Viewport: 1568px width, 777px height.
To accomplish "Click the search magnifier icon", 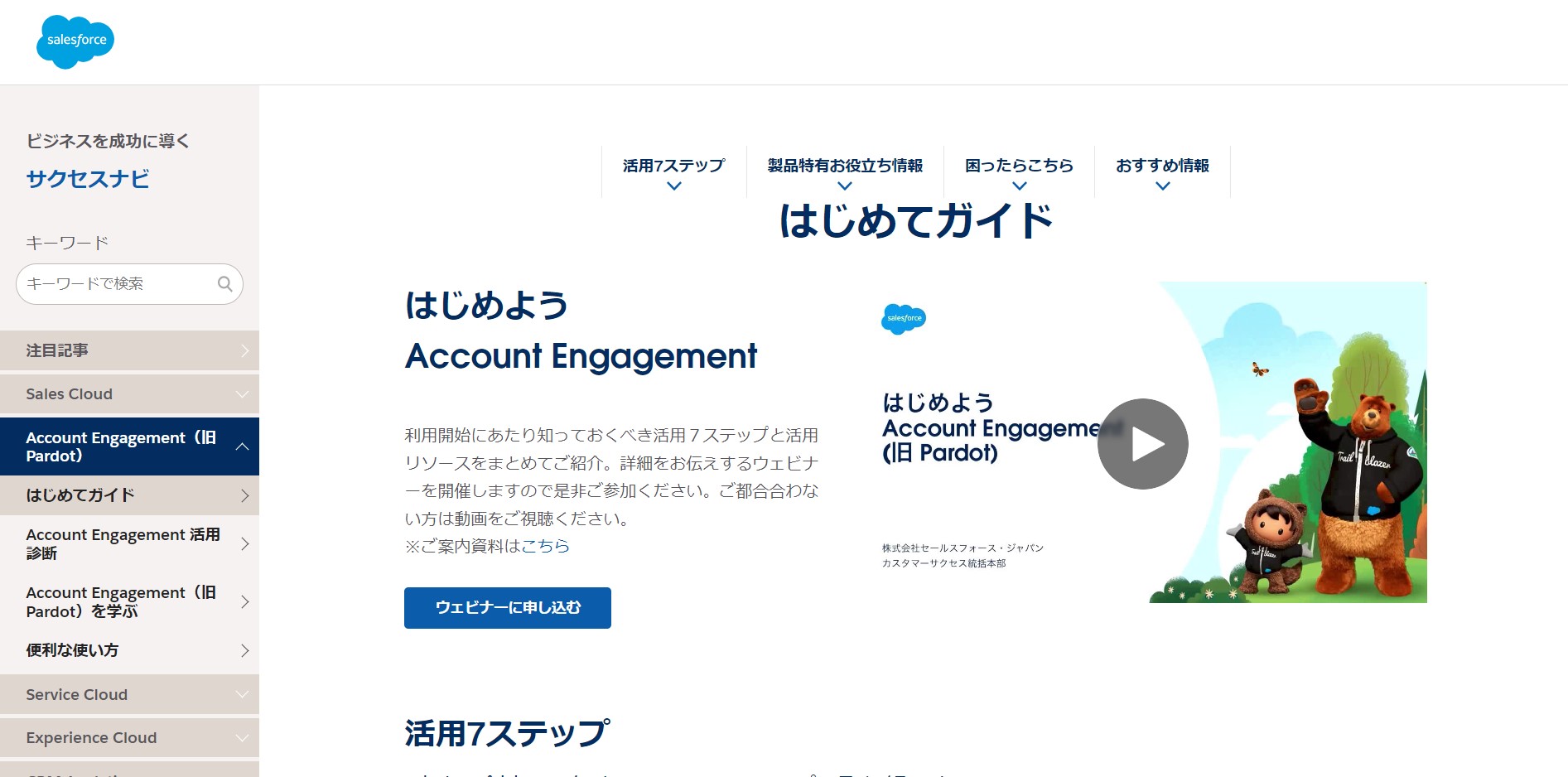I will click(224, 284).
